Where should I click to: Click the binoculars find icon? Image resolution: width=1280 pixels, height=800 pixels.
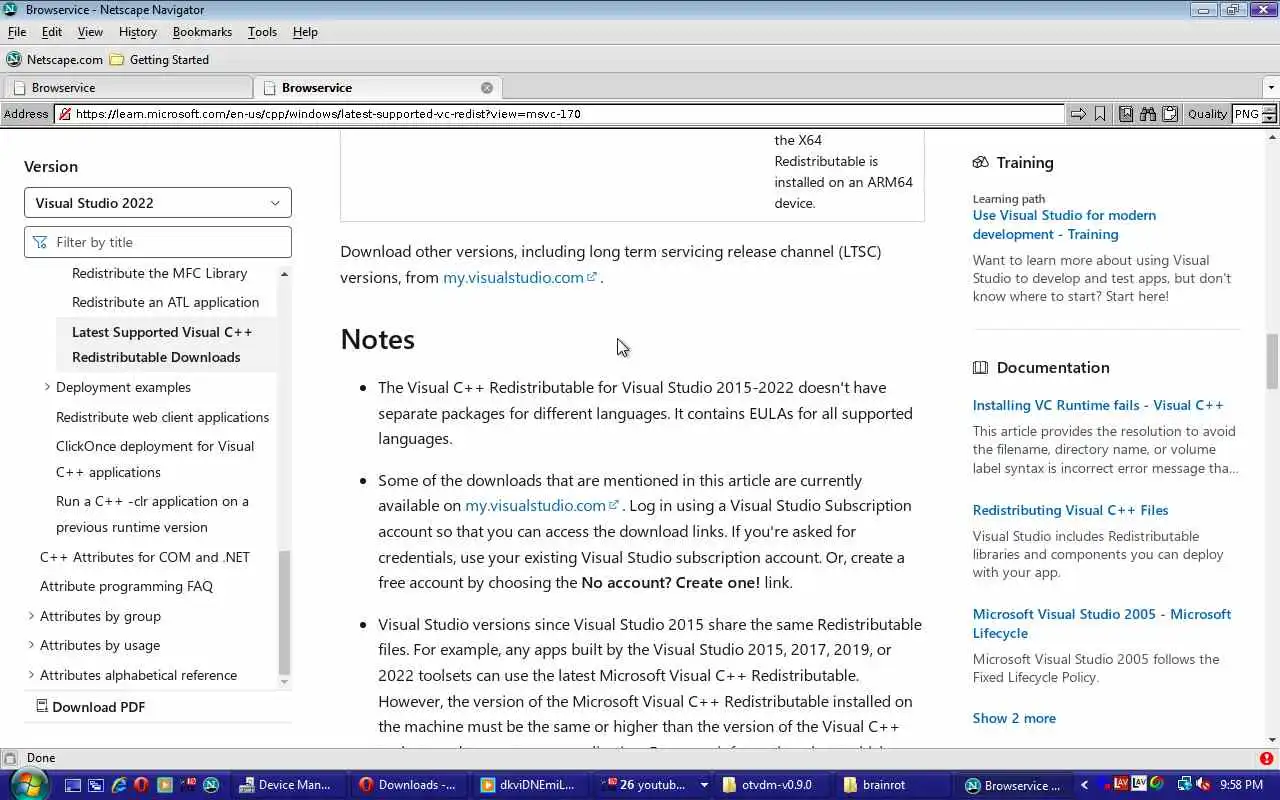coord(1147,114)
